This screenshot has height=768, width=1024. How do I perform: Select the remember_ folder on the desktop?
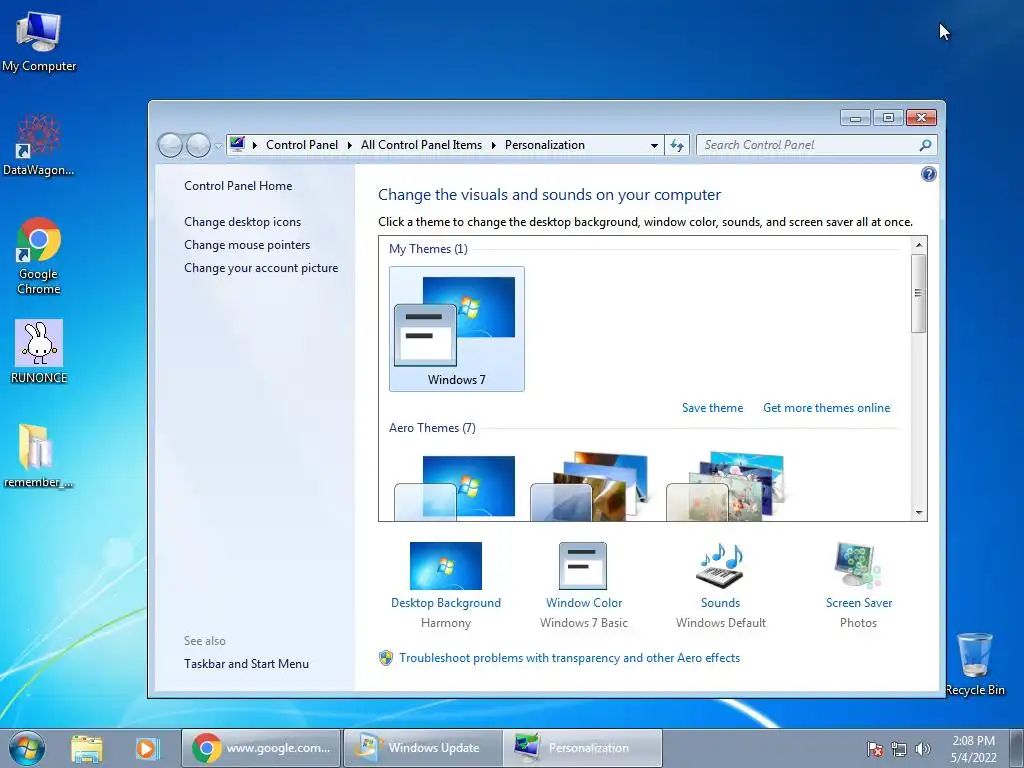click(x=39, y=456)
